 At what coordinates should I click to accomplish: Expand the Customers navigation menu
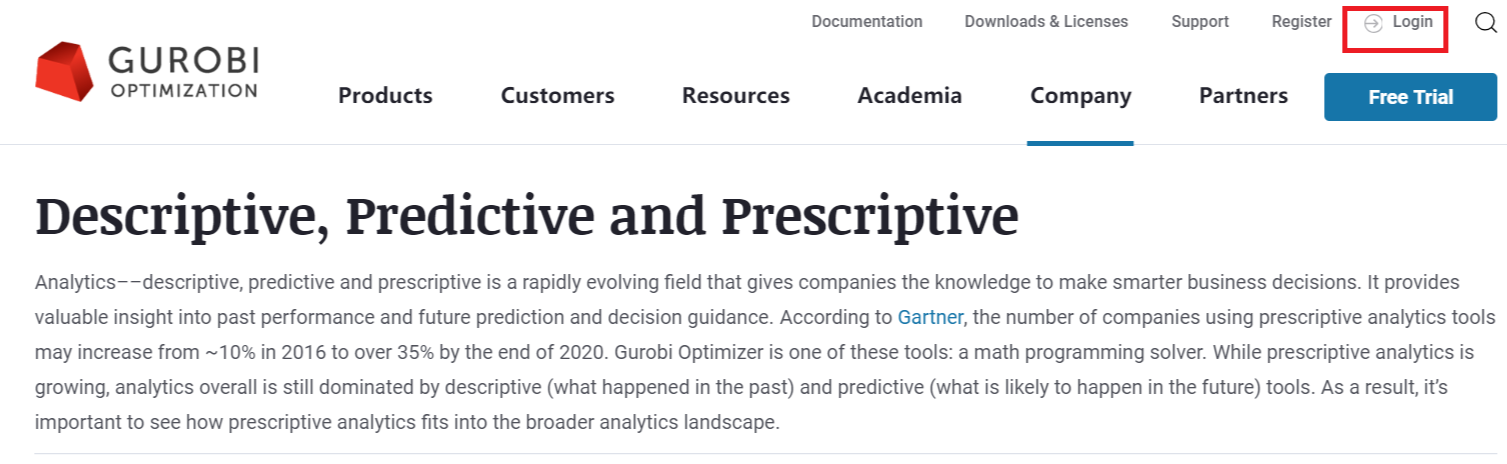tap(558, 96)
